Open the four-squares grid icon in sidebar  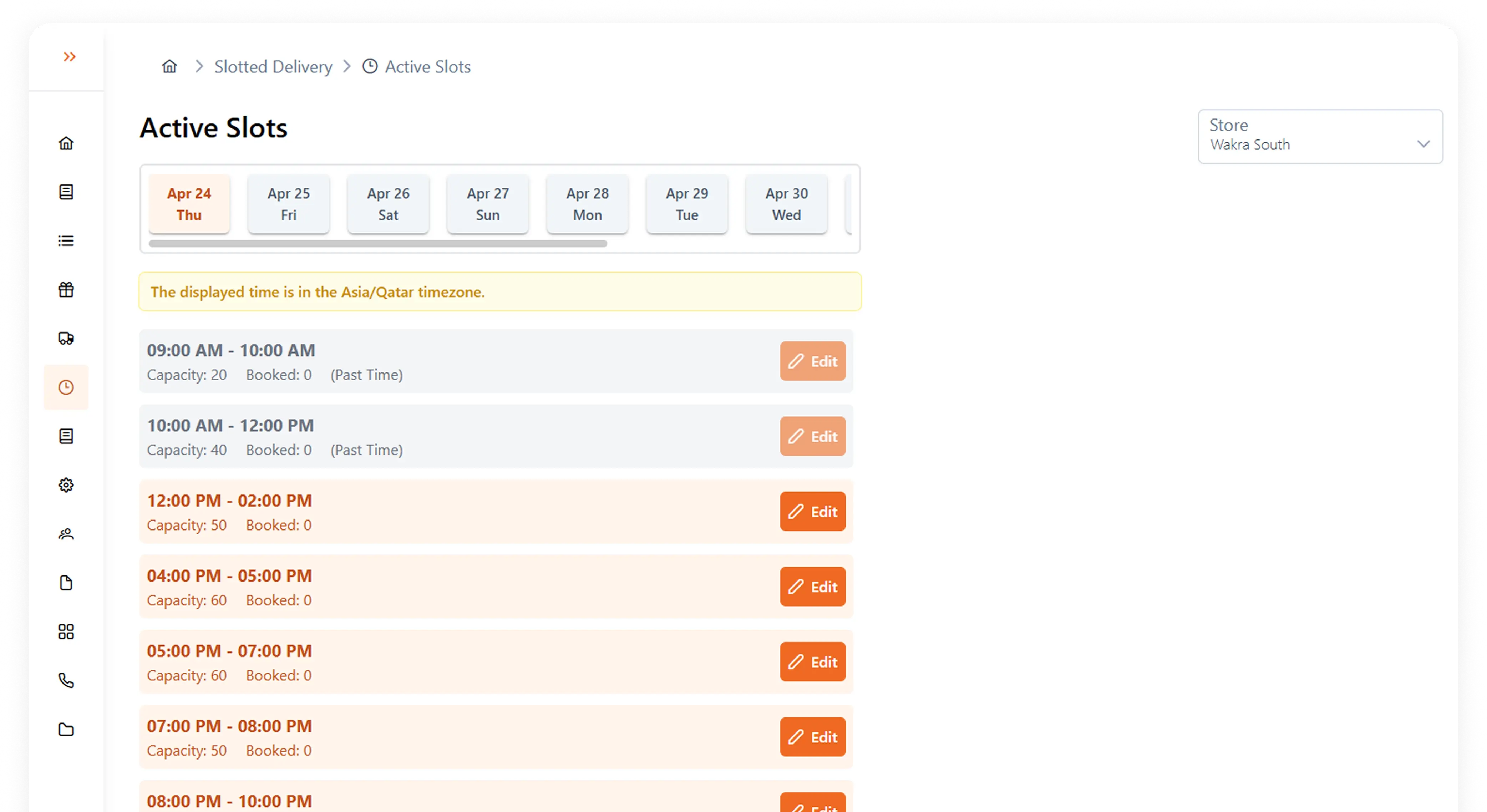pos(66,631)
